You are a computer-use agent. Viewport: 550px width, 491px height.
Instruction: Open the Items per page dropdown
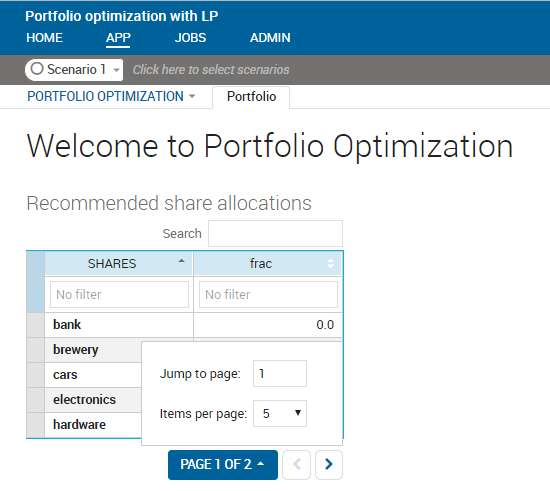pos(280,413)
